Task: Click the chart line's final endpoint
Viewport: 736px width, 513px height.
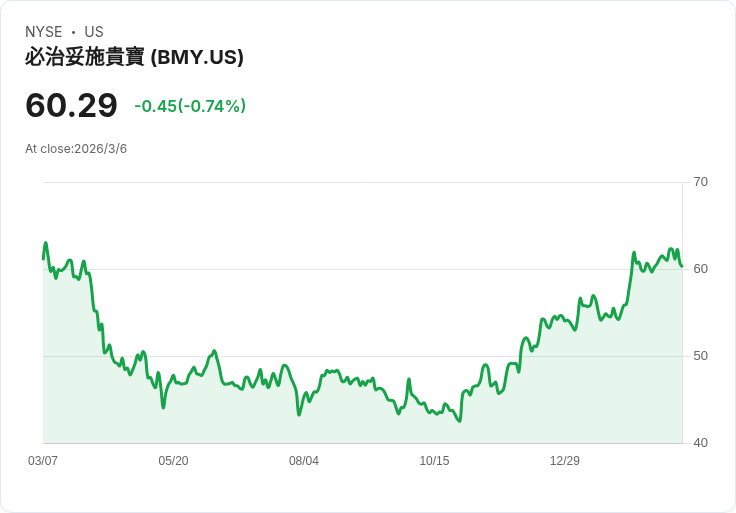Action: click(682, 267)
